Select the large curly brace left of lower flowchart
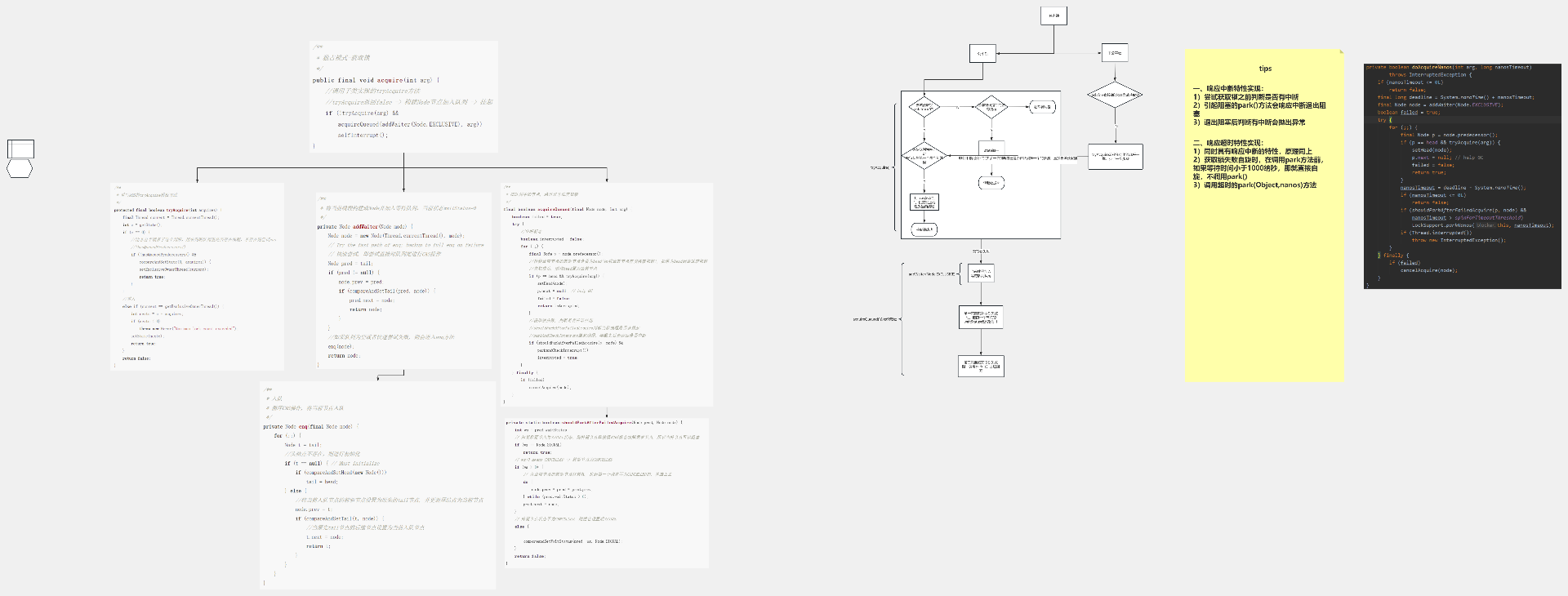Screen dimensions: 1568x596 point(902,318)
